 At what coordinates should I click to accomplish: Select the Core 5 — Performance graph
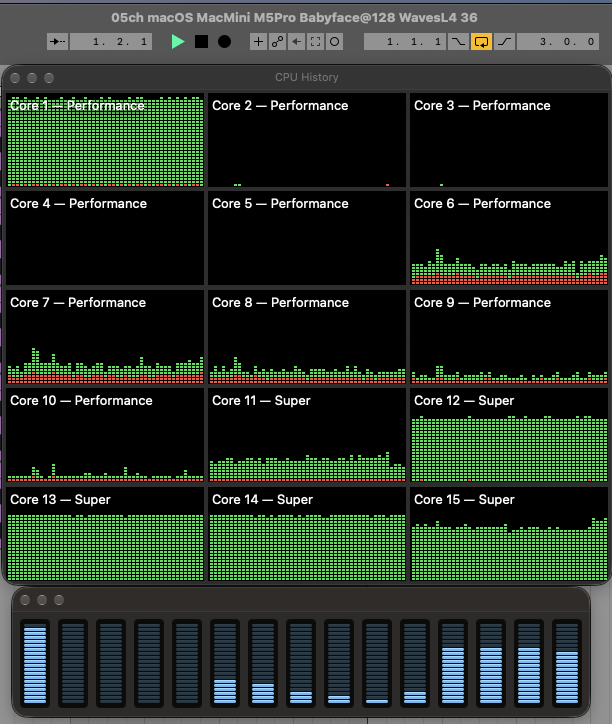click(307, 239)
